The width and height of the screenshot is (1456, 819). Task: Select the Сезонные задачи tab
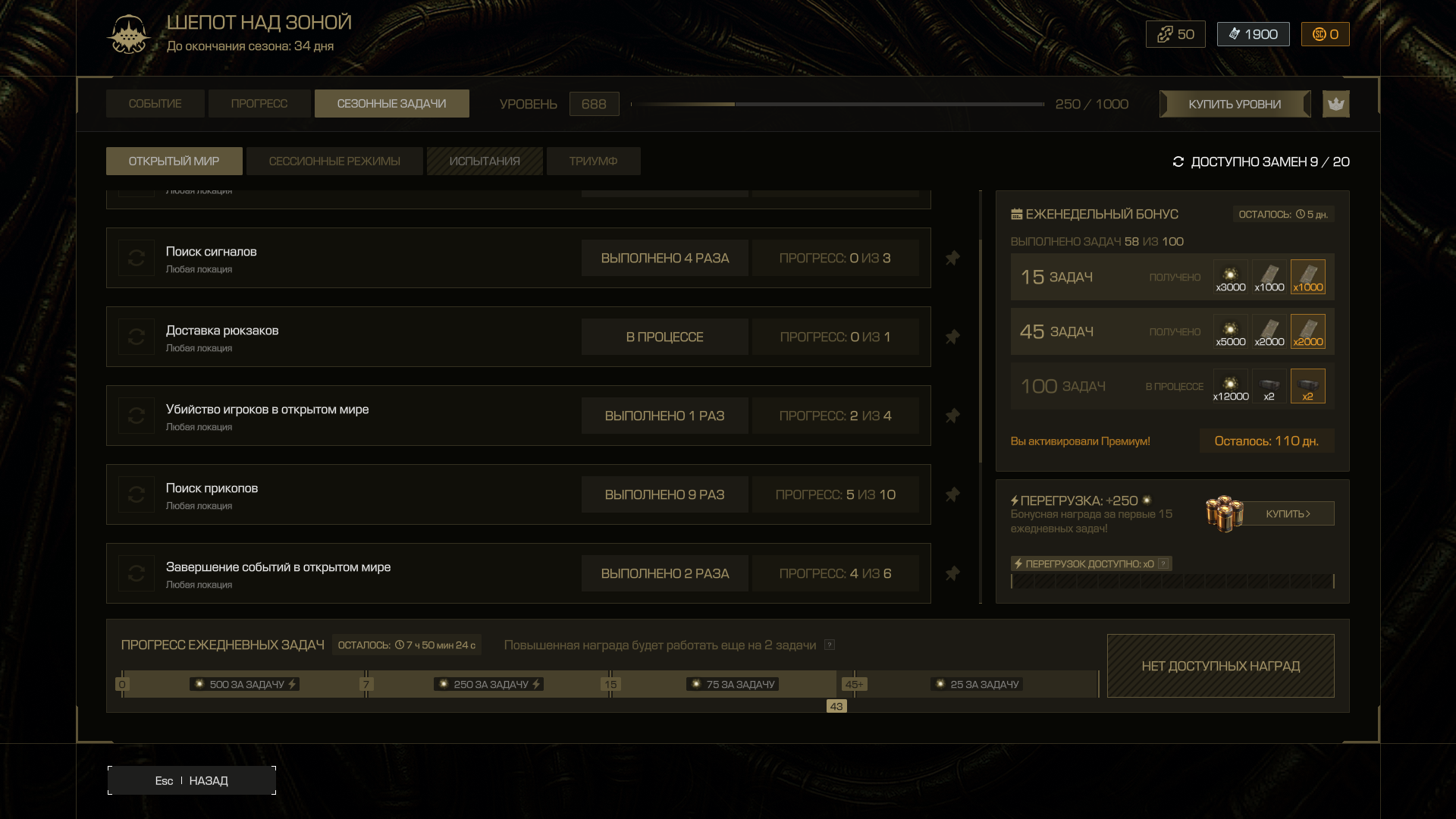391,104
